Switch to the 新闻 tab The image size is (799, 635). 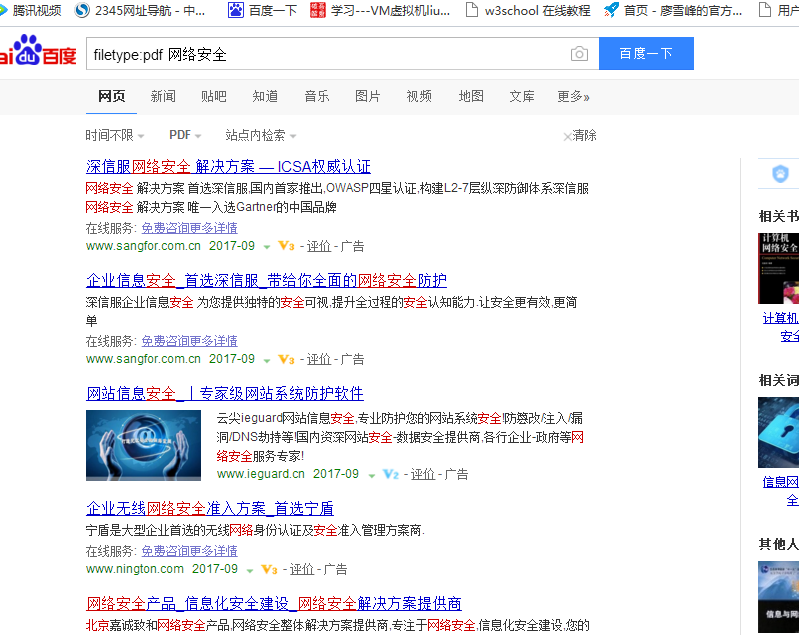point(163,96)
